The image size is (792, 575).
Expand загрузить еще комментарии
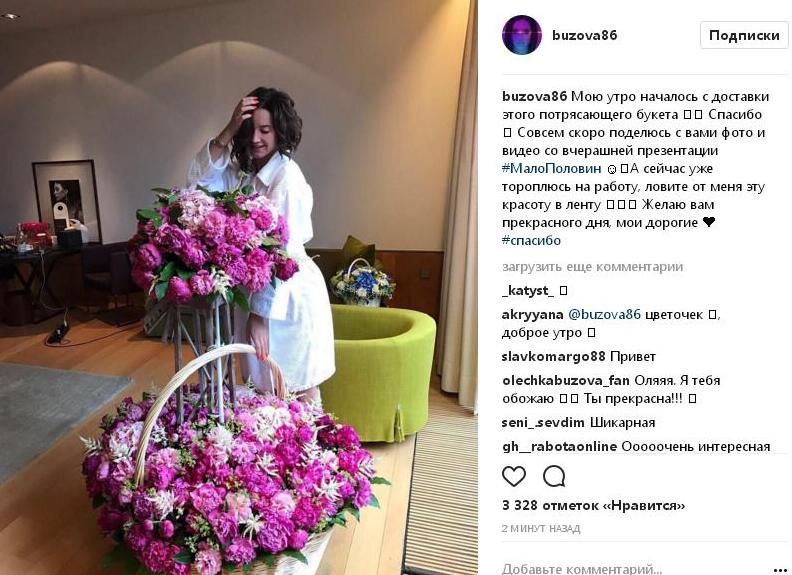pos(592,267)
